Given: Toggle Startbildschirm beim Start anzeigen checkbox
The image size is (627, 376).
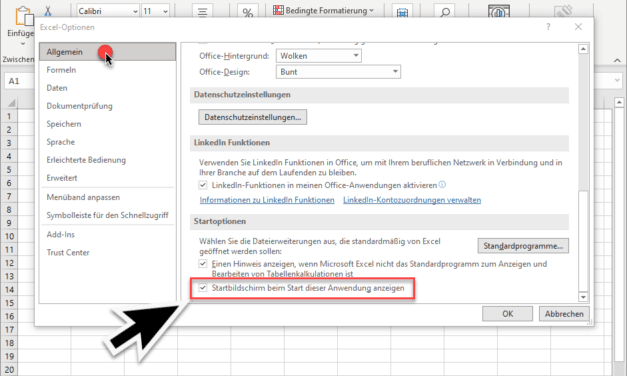Looking at the screenshot, I should [203, 288].
